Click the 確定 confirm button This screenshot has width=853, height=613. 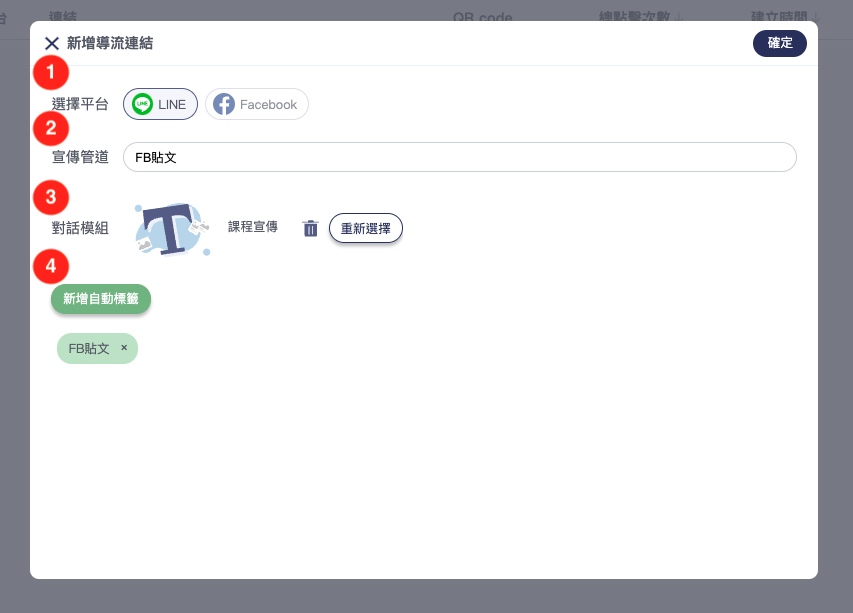[780, 43]
